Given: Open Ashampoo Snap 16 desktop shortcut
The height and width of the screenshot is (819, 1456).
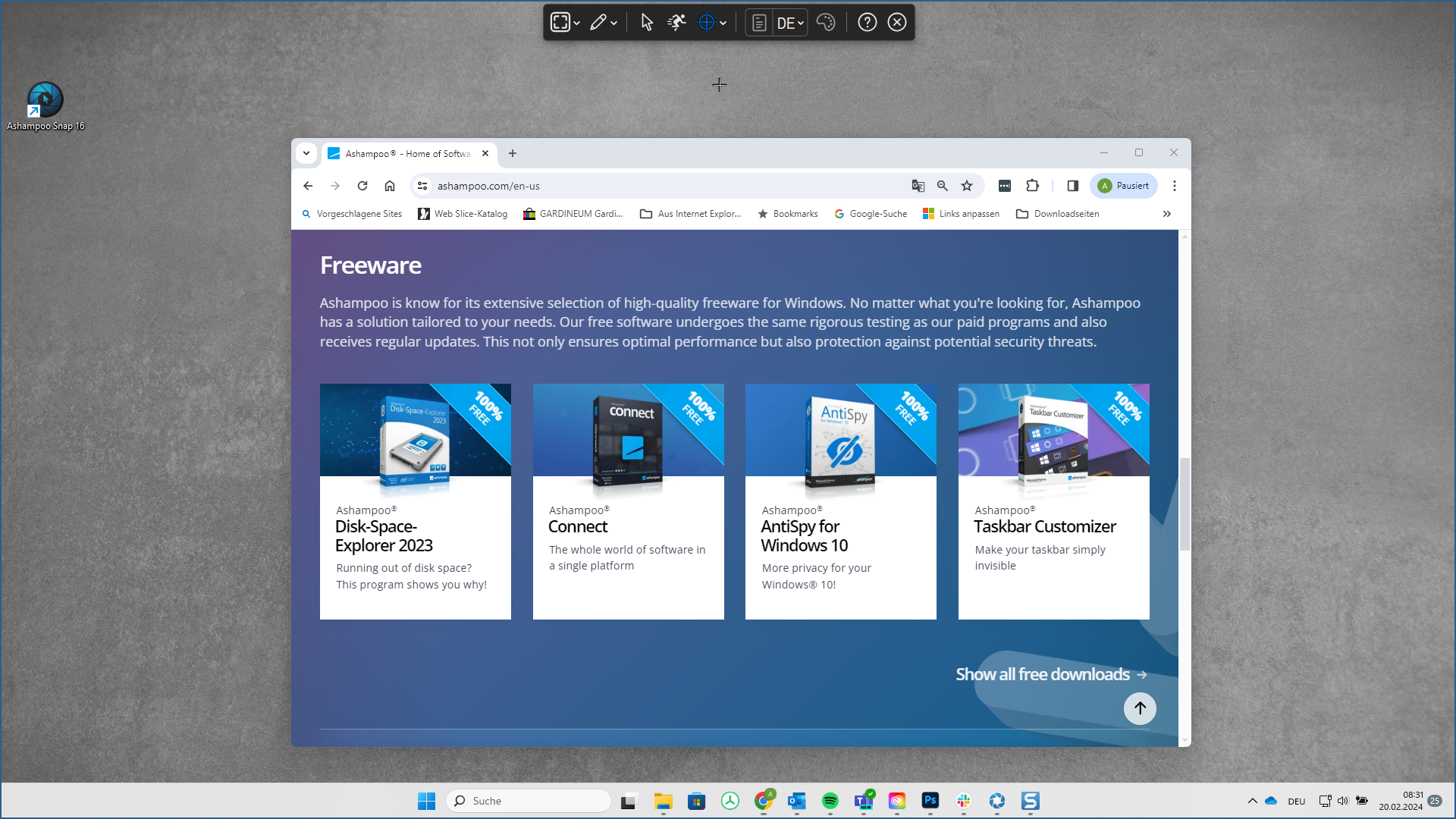Looking at the screenshot, I should click(45, 106).
